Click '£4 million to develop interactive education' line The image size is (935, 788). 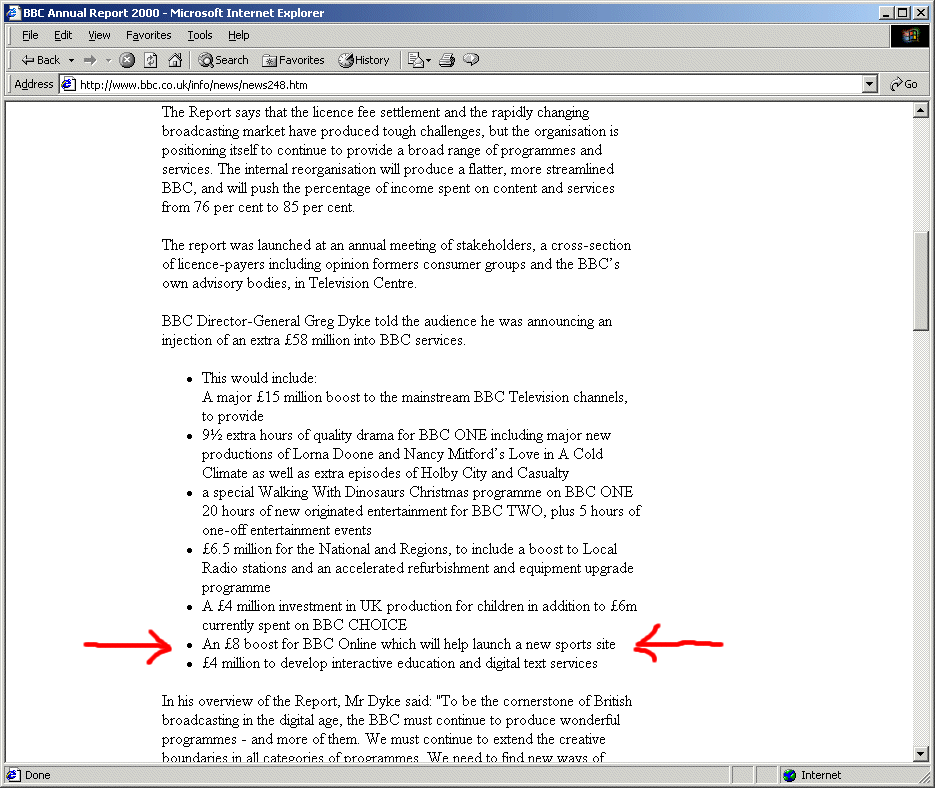click(x=400, y=663)
